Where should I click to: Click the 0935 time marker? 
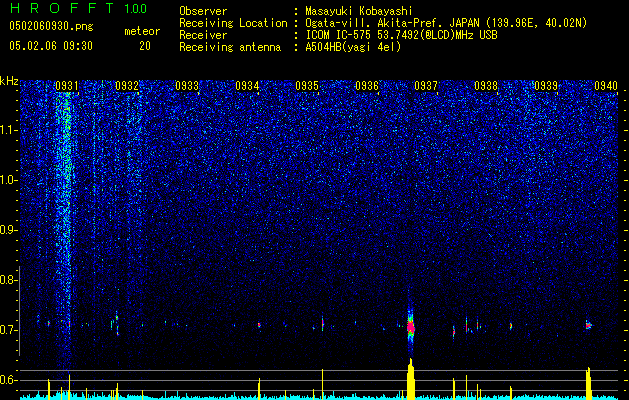tap(307, 86)
